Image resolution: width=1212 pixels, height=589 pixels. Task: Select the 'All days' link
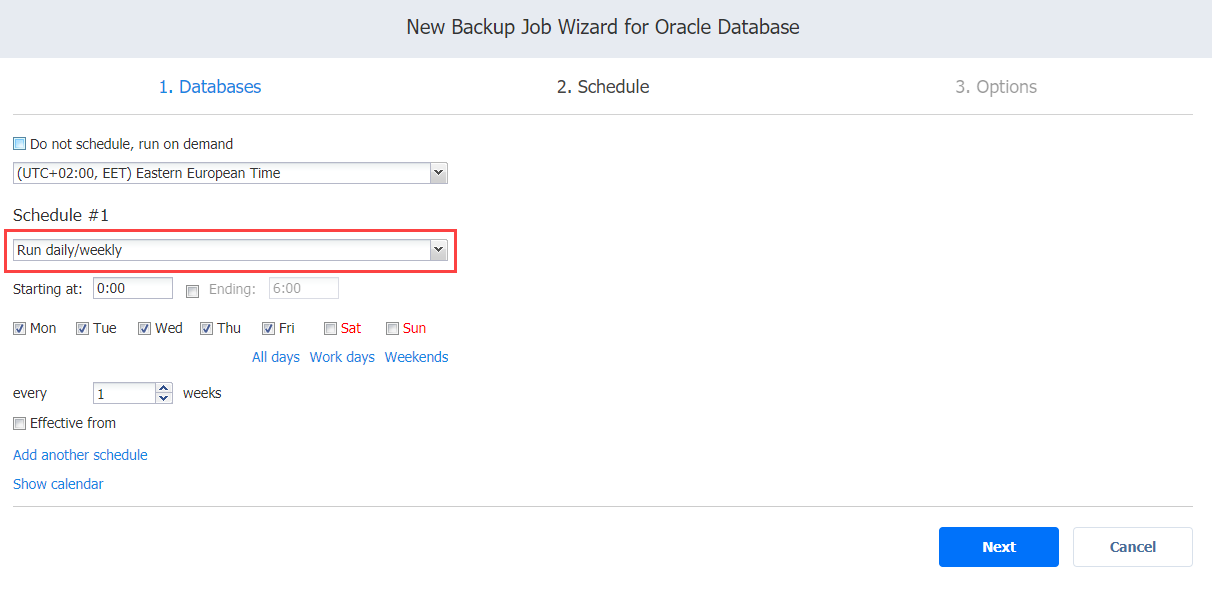click(276, 357)
